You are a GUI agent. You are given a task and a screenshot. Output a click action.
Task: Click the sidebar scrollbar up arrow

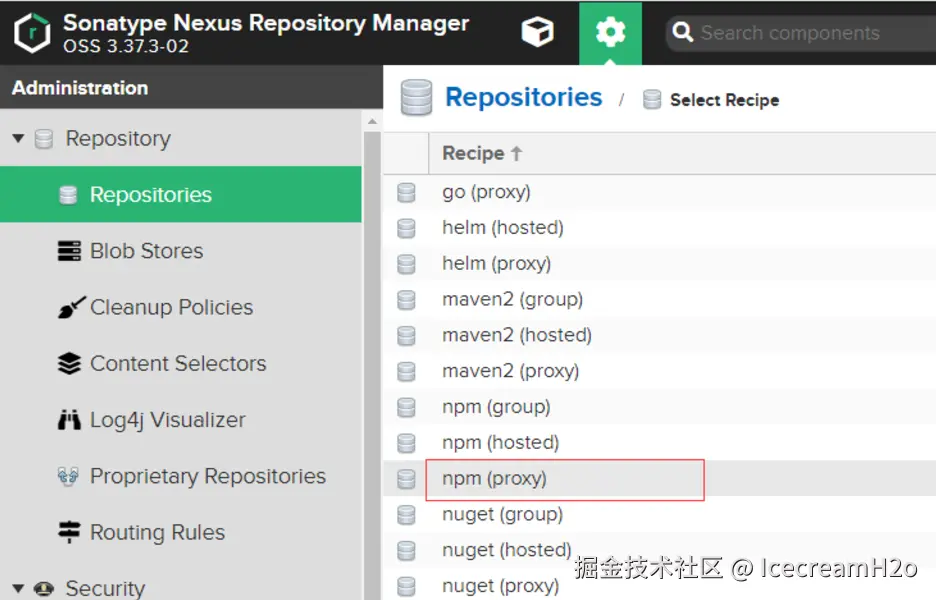click(x=372, y=121)
